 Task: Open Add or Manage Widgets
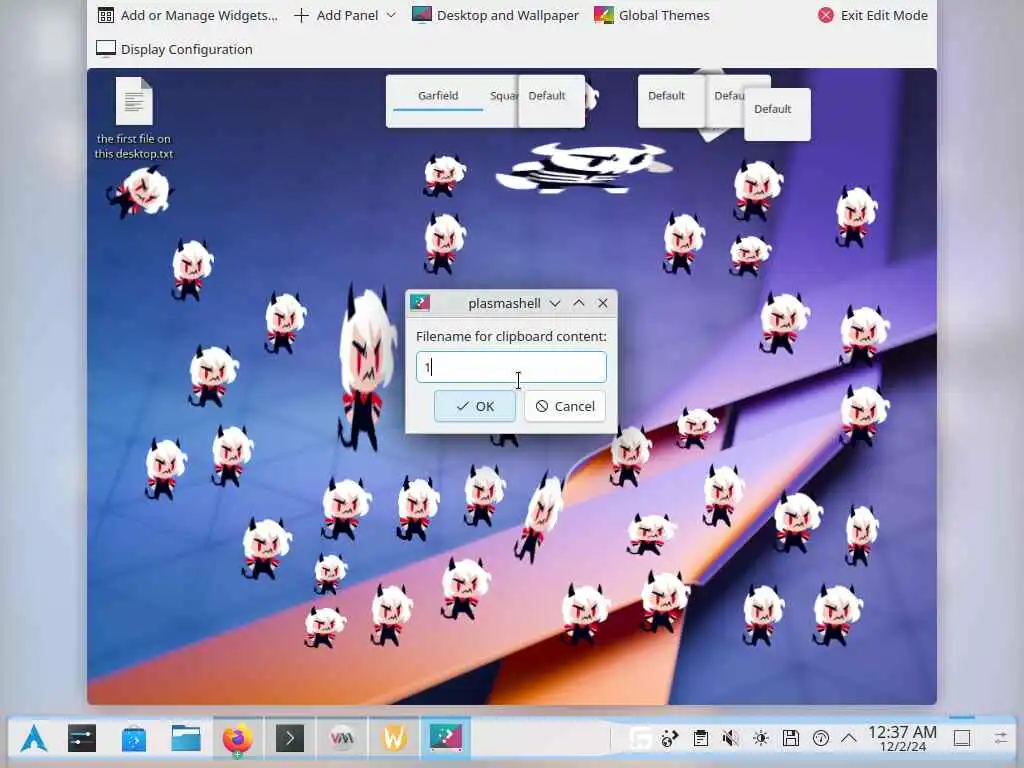187,15
